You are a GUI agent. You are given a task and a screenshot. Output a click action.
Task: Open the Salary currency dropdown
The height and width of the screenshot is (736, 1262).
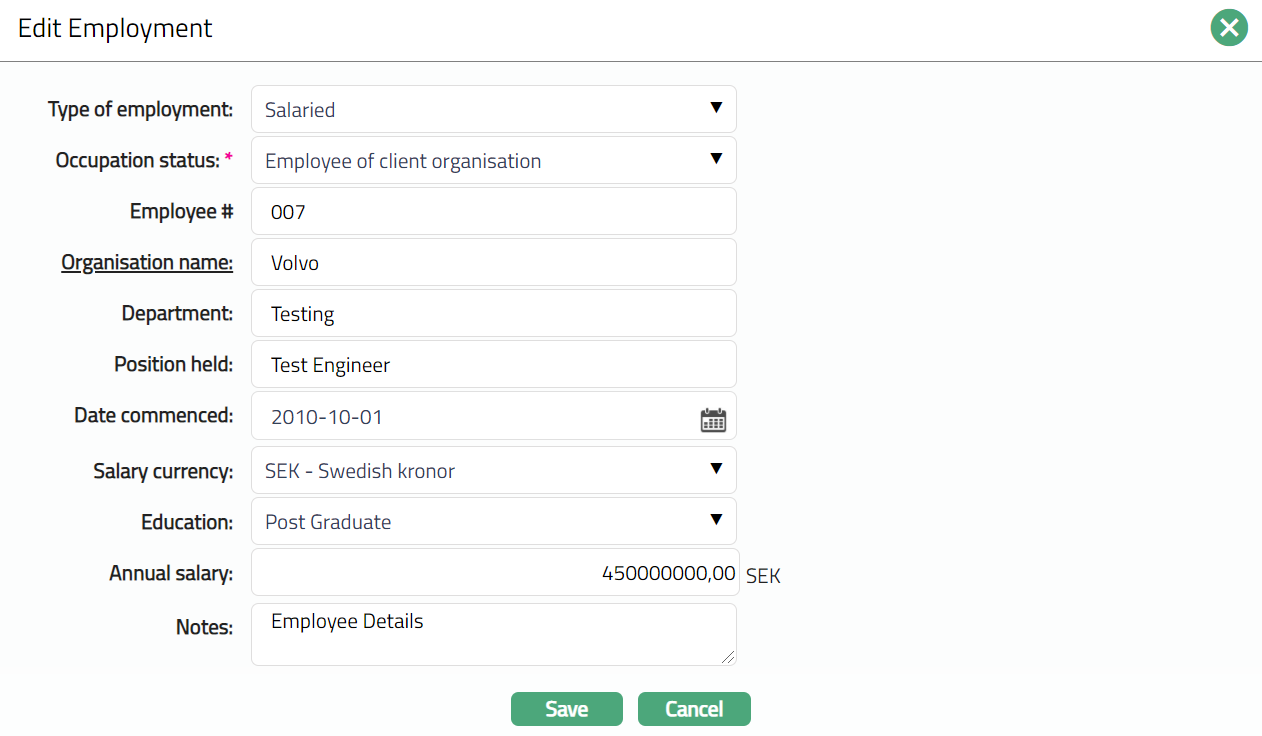tap(493, 470)
